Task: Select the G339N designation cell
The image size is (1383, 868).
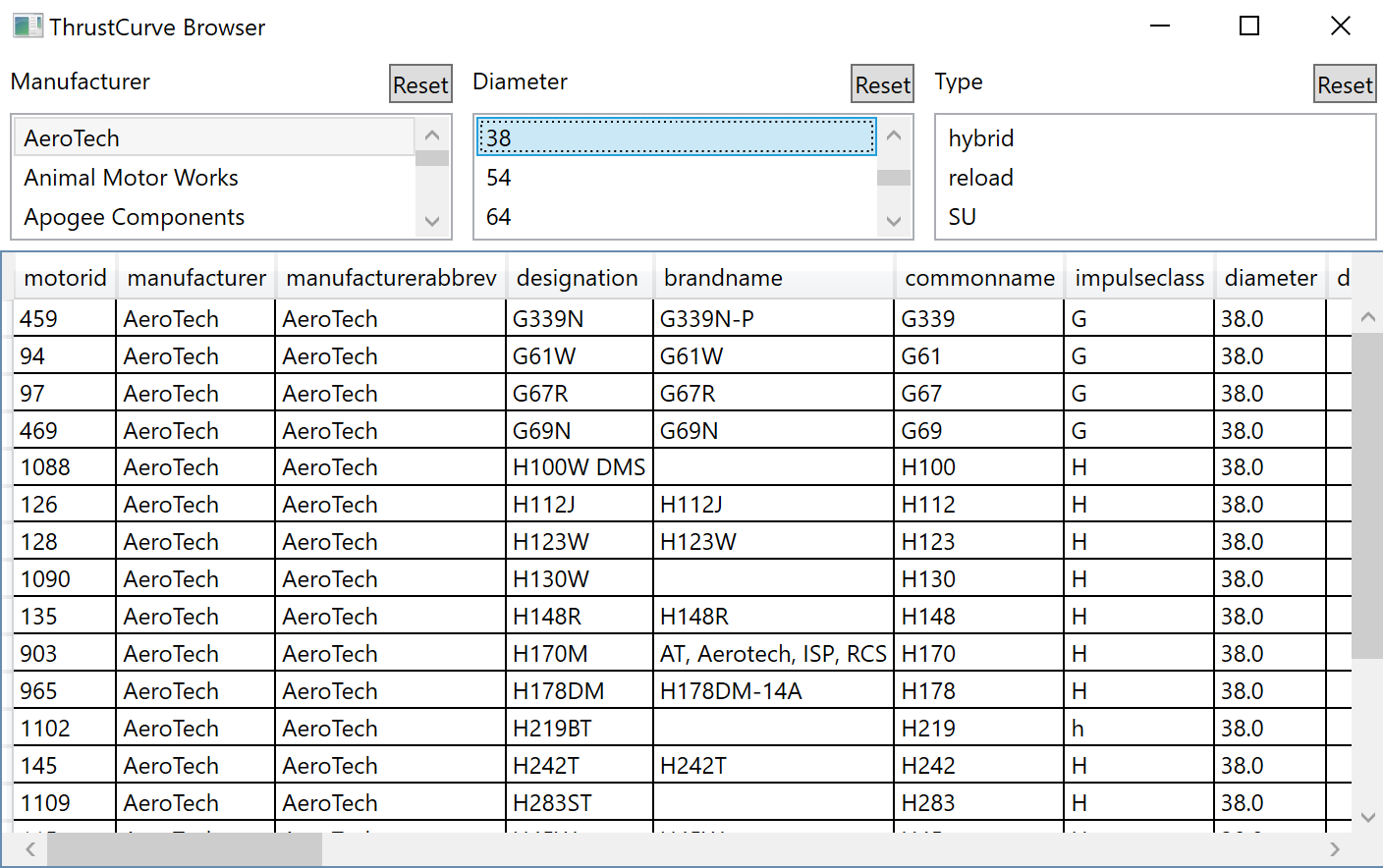Action: pyautogui.click(x=579, y=318)
